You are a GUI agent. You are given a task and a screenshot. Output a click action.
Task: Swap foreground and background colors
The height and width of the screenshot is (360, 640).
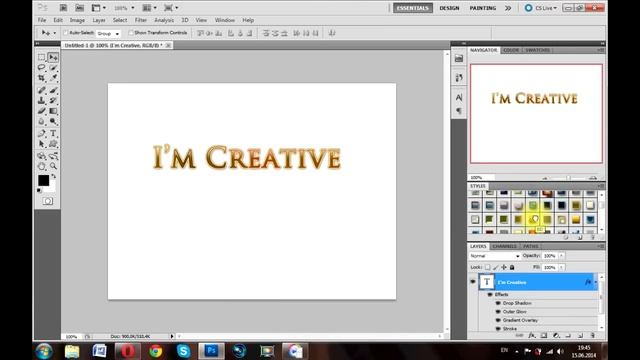pos(53,176)
